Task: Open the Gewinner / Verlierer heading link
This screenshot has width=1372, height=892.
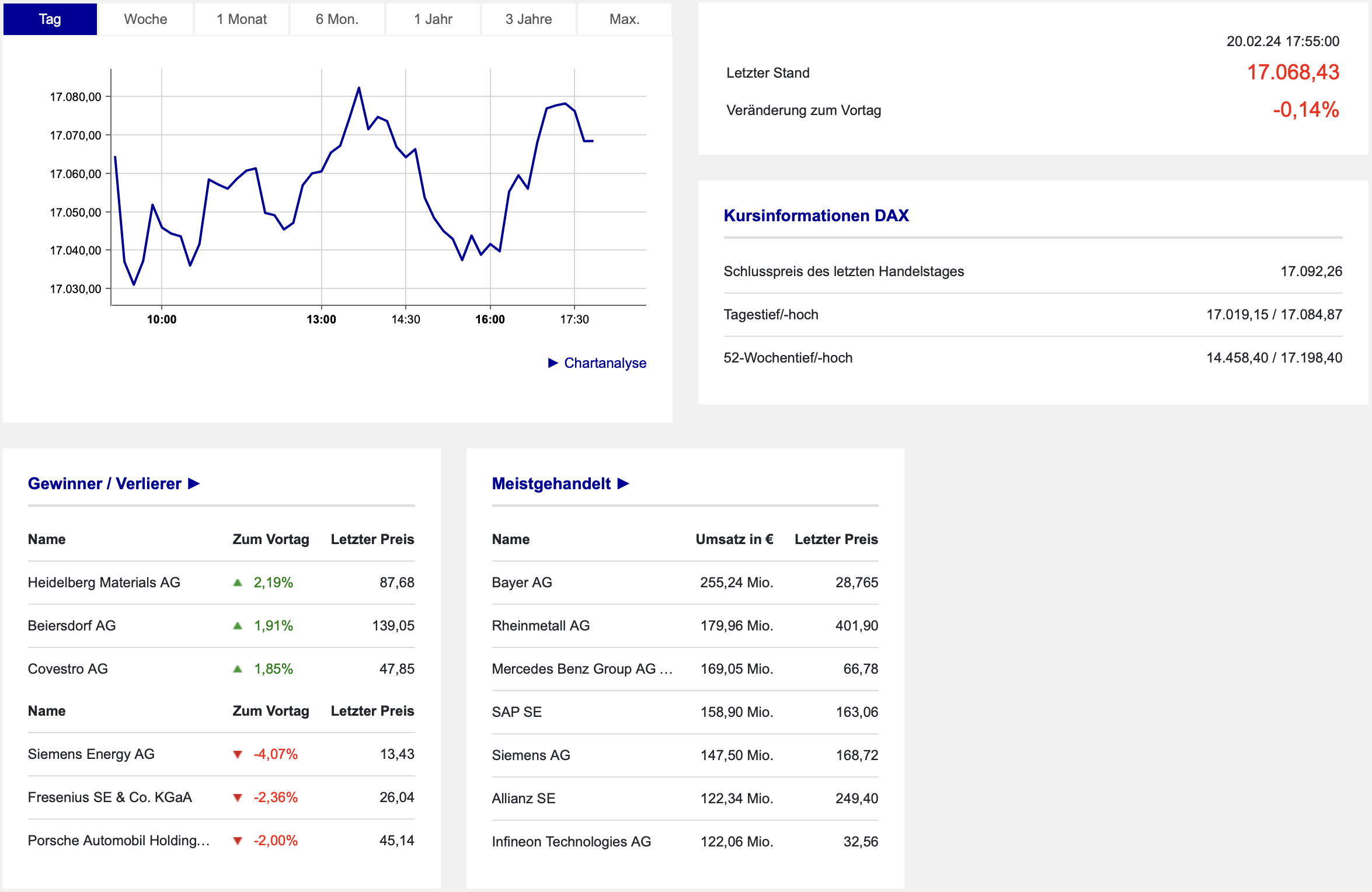Action: [x=105, y=483]
